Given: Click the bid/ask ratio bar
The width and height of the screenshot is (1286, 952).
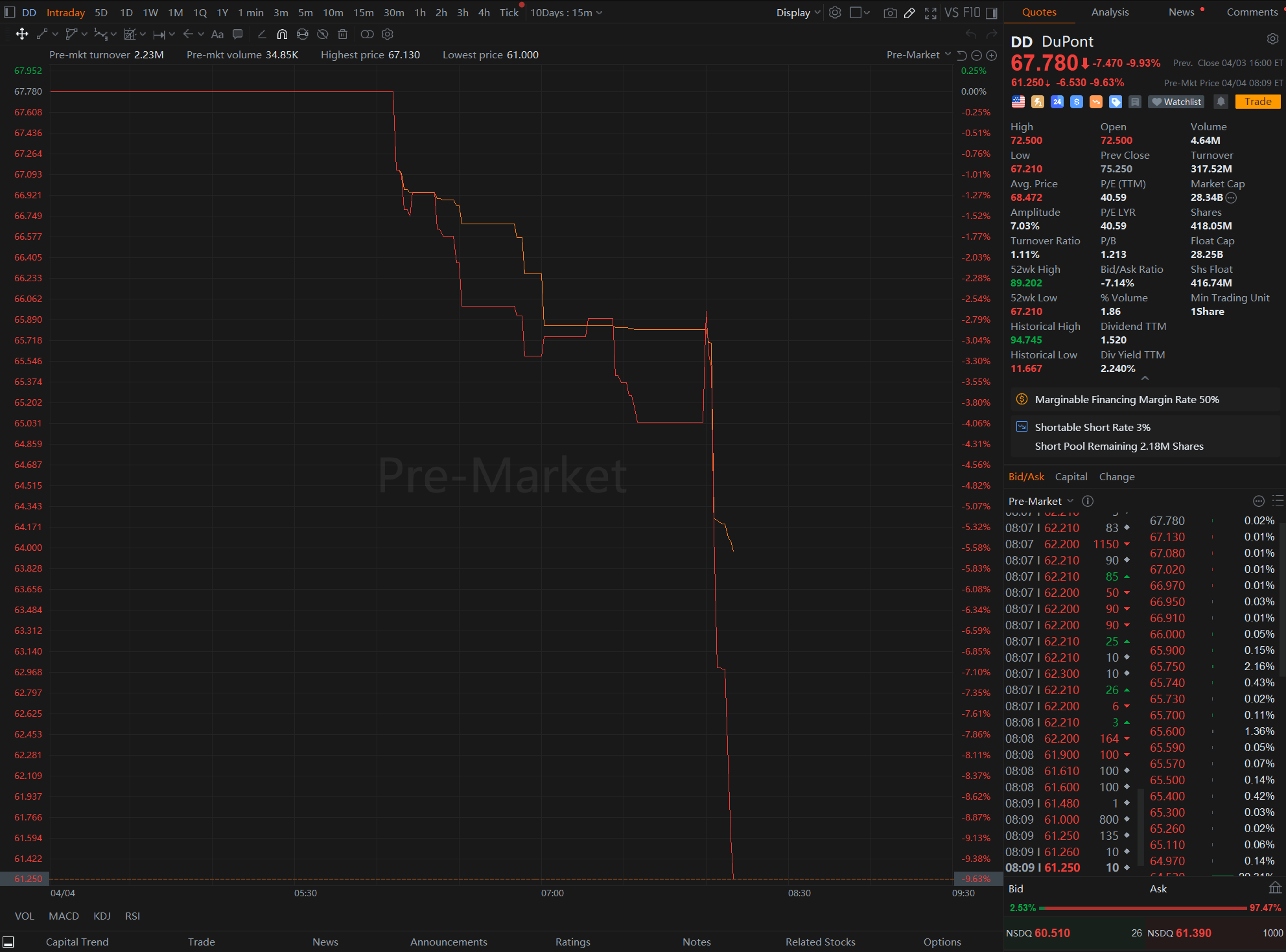Looking at the screenshot, I should tap(1143, 908).
